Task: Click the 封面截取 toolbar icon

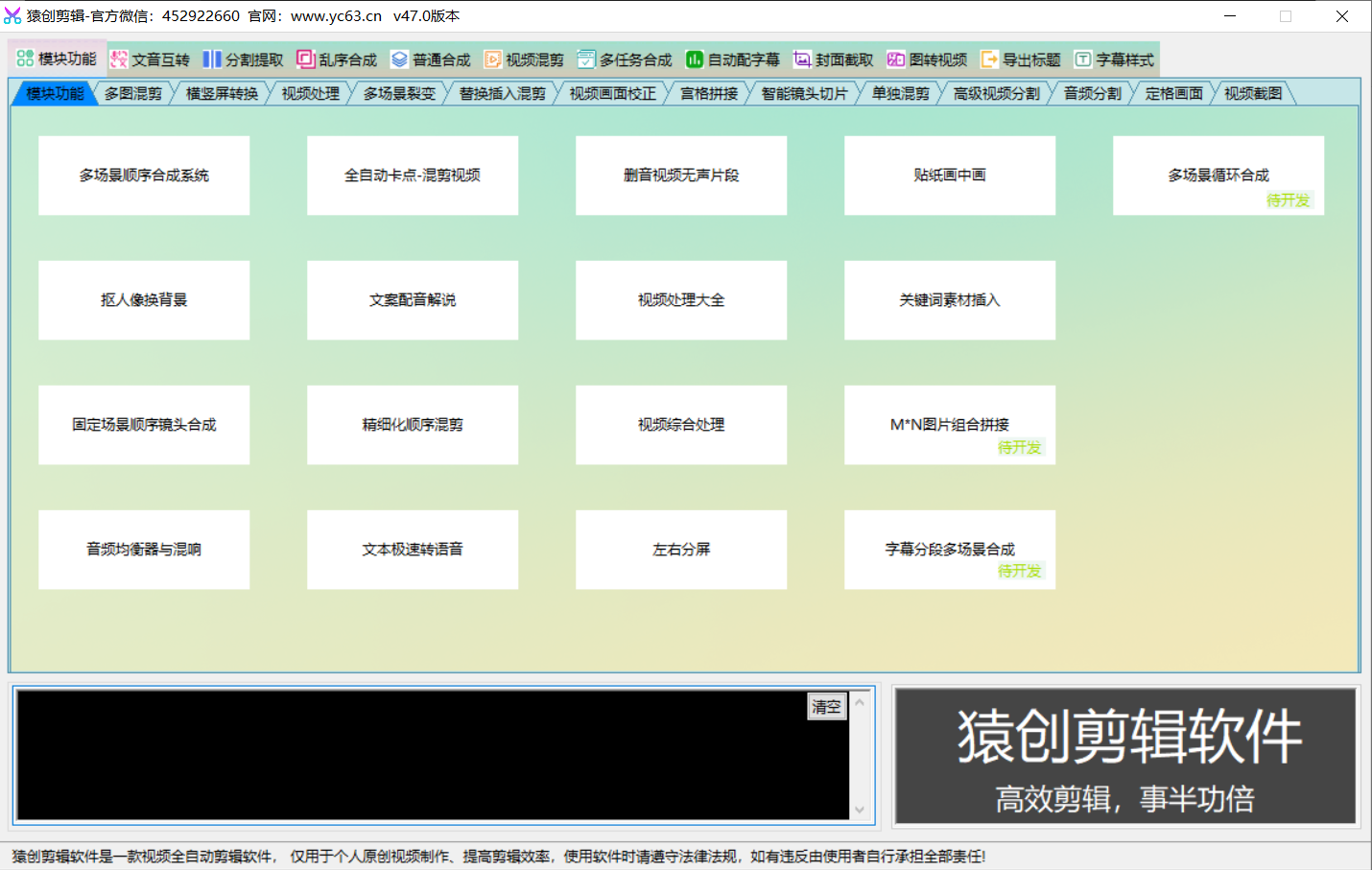Action: click(x=802, y=59)
